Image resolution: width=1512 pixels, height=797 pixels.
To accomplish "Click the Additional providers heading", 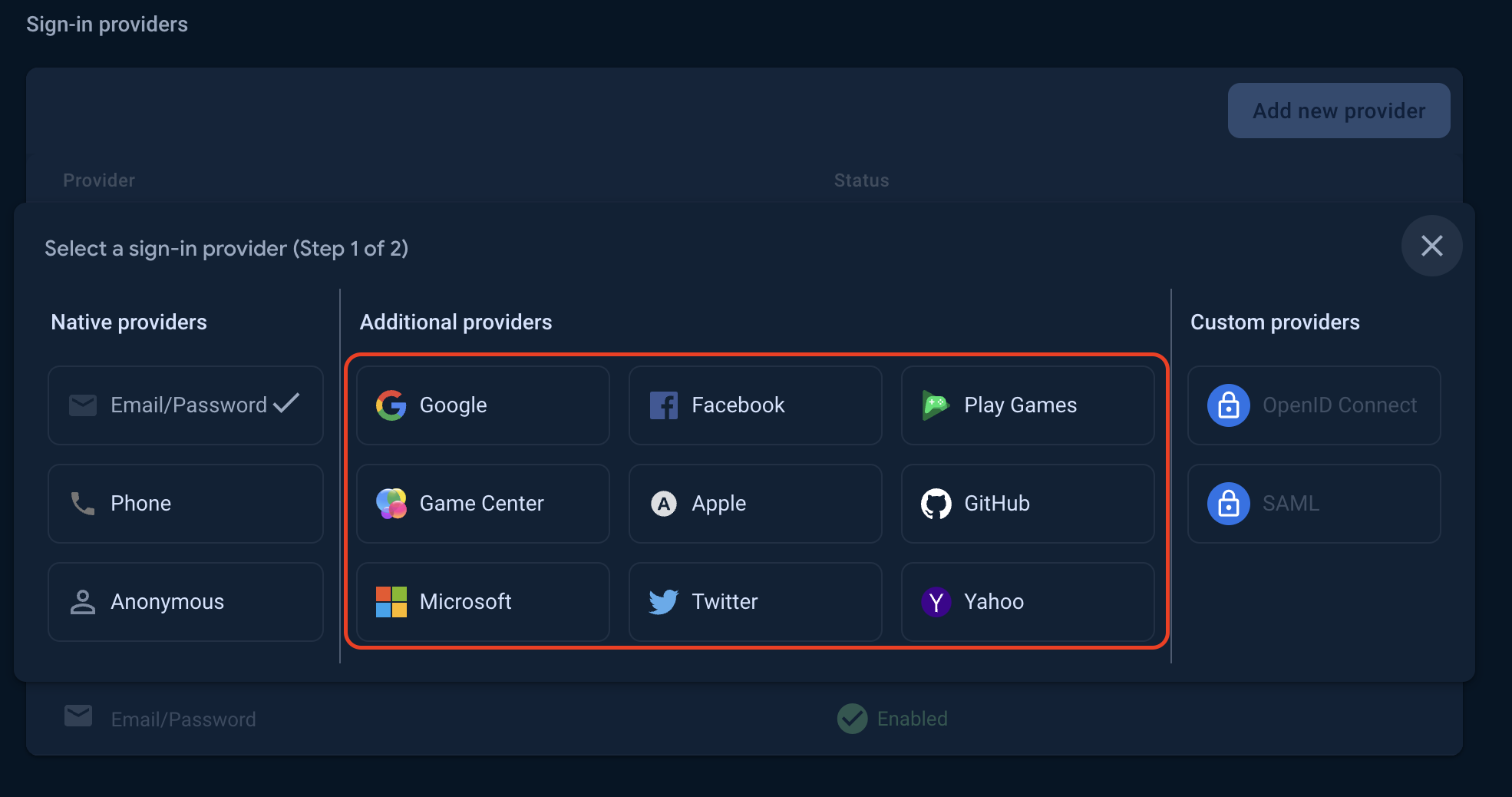I will [456, 322].
